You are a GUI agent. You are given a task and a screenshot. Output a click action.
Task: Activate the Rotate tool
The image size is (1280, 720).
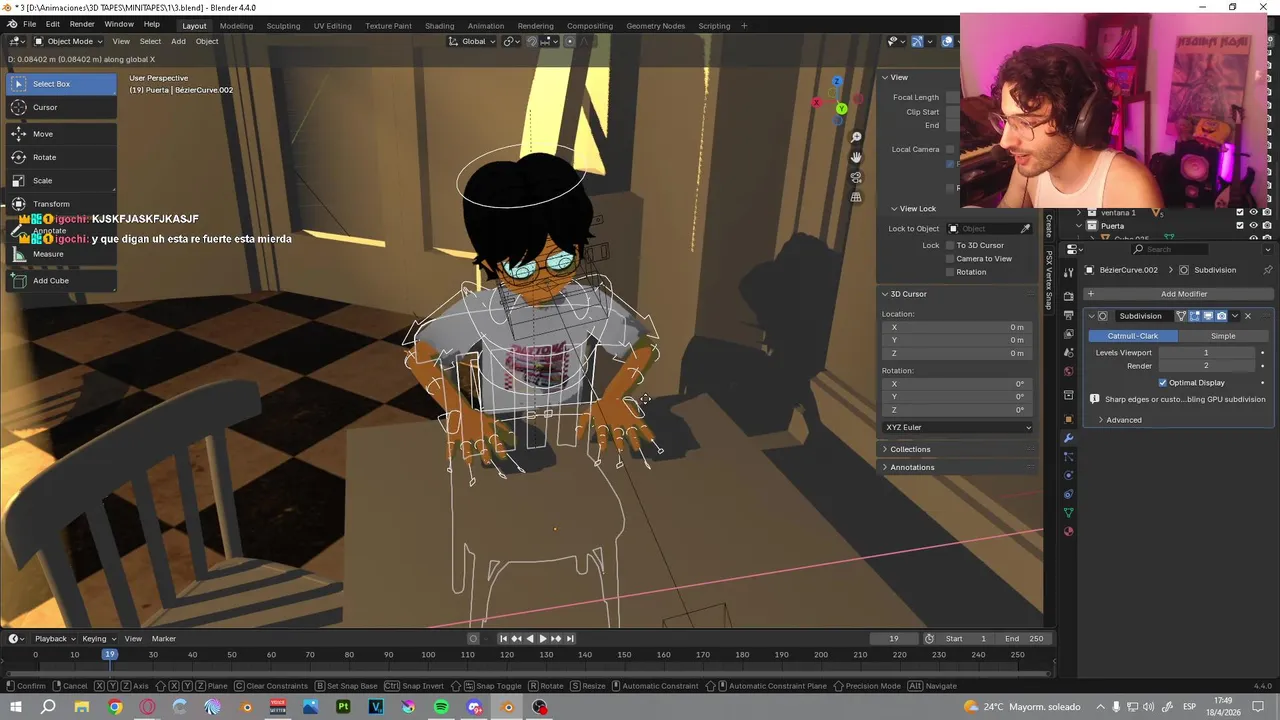click(61, 157)
